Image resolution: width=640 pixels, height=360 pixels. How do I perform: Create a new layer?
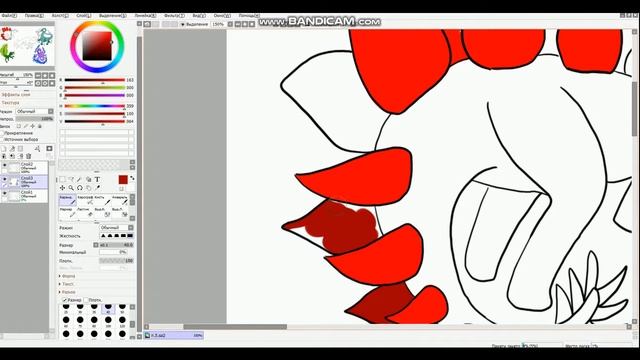click(x=4, y=149)
